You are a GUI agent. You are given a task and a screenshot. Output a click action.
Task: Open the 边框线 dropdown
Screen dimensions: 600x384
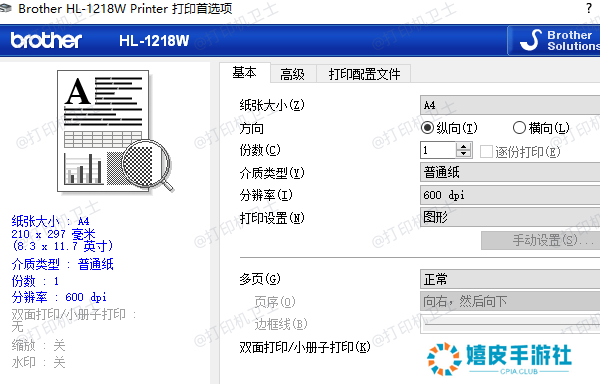tap(510, 324)
